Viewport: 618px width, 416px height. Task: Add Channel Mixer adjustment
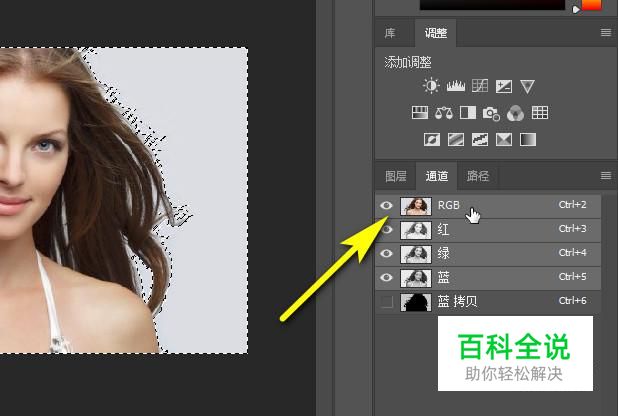(x=516, y=113)
